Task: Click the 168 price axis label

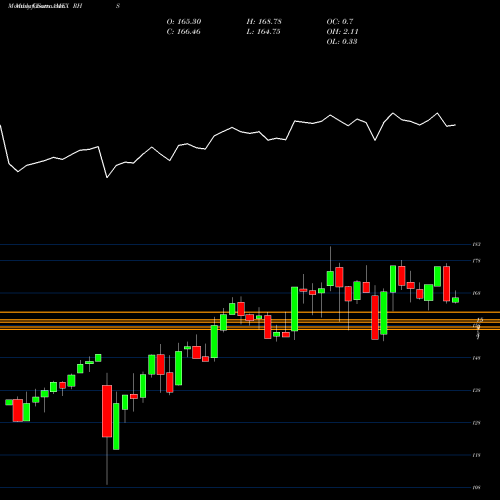Action: (476, 293)
